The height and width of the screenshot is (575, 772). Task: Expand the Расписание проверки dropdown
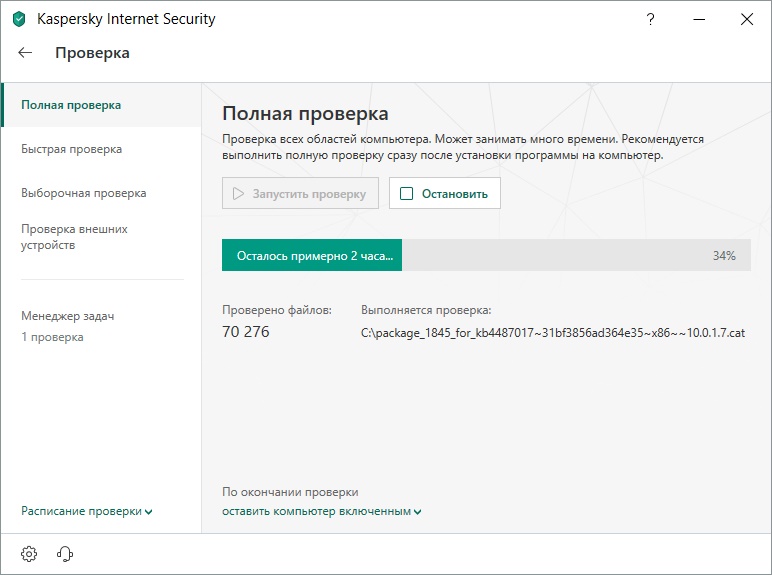click(x=87, y=511)
